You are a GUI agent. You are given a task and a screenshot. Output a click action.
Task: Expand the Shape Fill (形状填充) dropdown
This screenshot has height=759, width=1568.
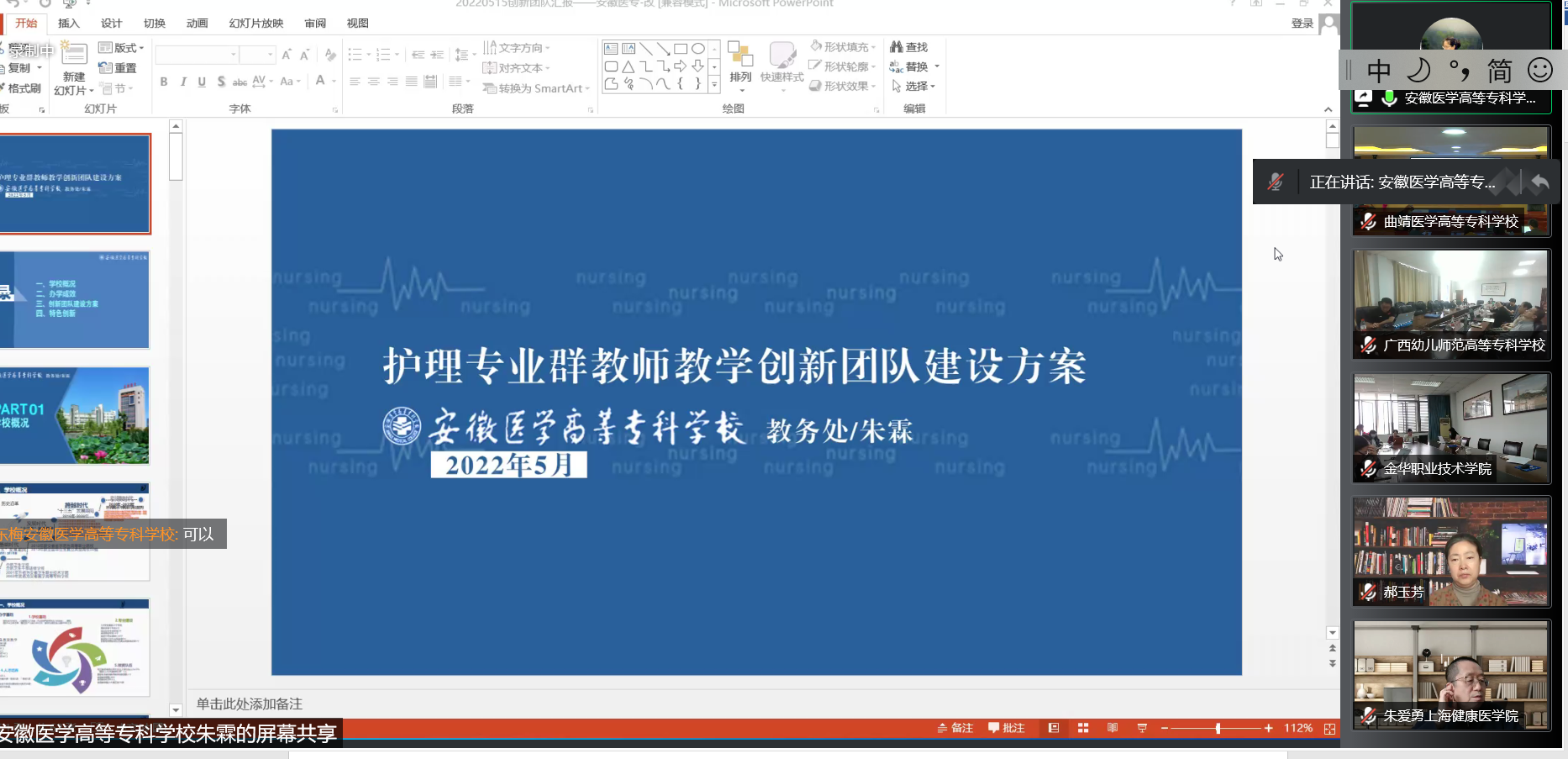(844, 47)
